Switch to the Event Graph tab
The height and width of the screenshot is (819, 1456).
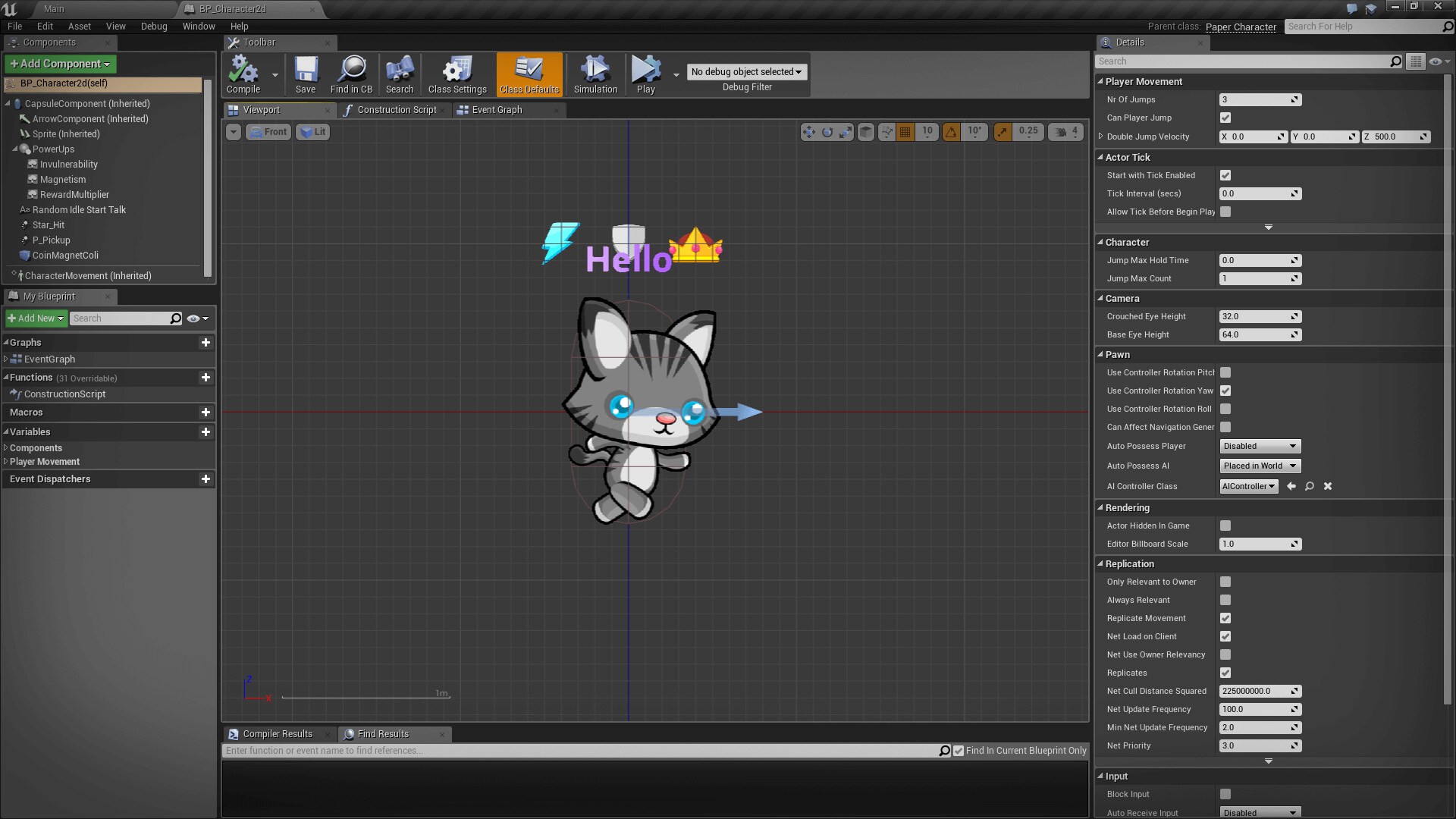coord(497,110)
